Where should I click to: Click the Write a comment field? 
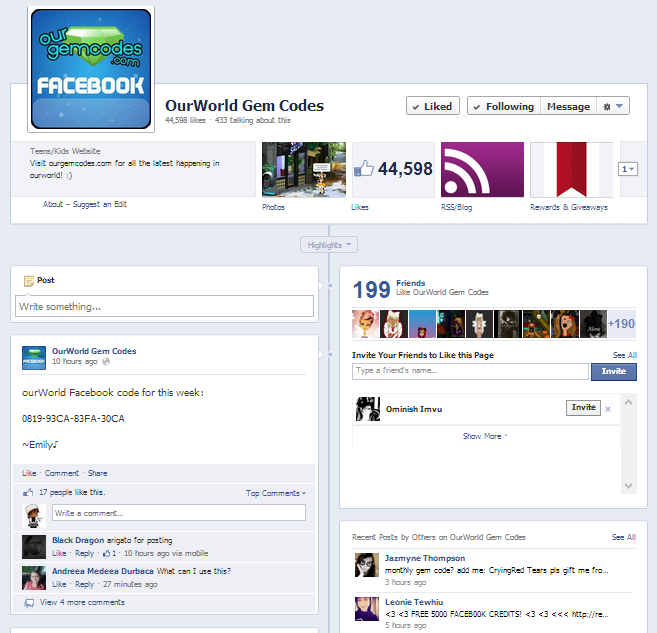178,513
